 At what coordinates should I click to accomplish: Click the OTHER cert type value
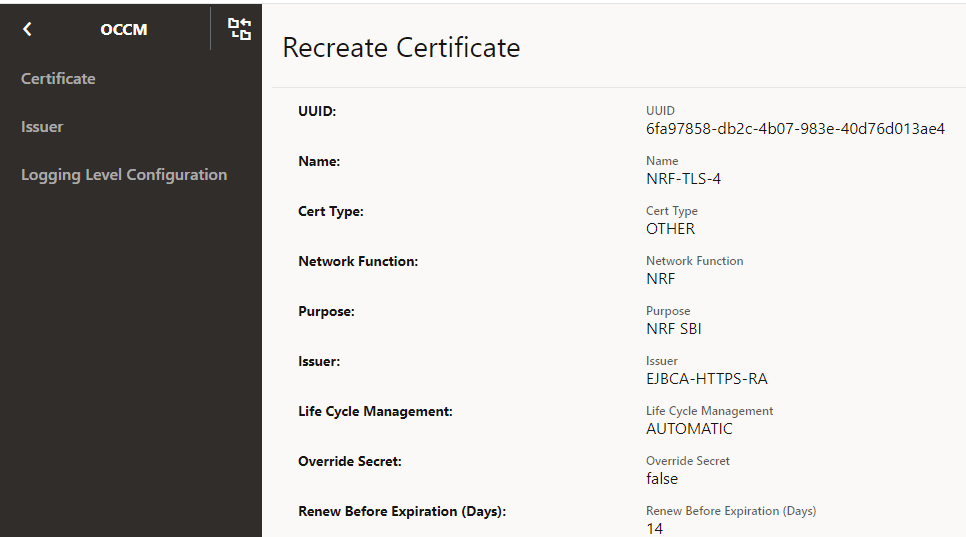(670, 228)
